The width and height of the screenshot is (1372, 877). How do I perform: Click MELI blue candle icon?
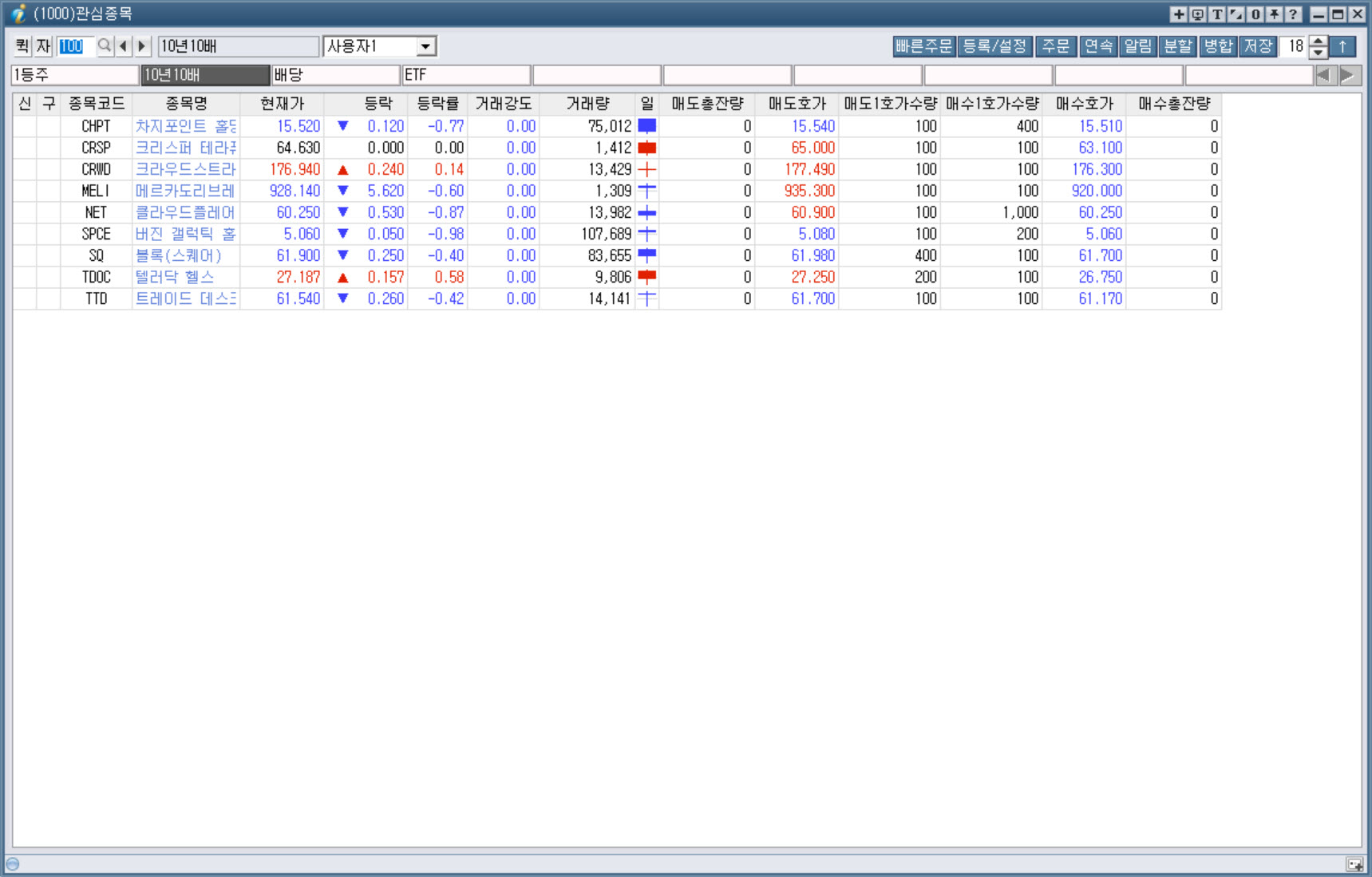tap(647, 191)
